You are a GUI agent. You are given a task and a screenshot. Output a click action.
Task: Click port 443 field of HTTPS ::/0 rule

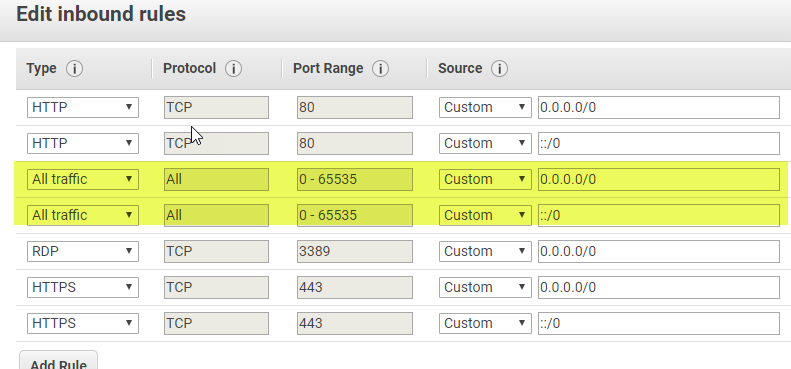tap(355, 323)
